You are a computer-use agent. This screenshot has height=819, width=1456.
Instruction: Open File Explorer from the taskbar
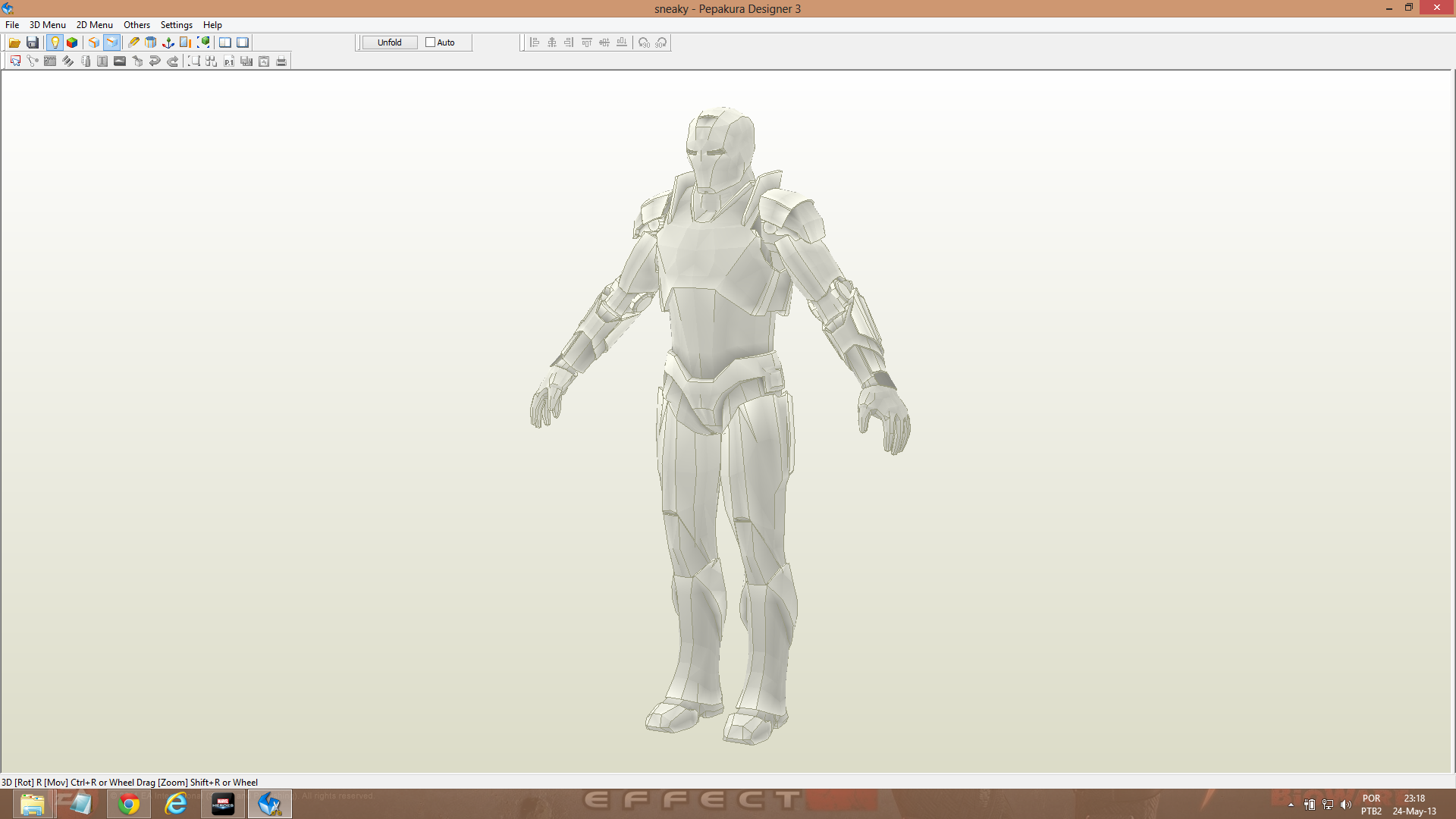(x=33, y=804)
